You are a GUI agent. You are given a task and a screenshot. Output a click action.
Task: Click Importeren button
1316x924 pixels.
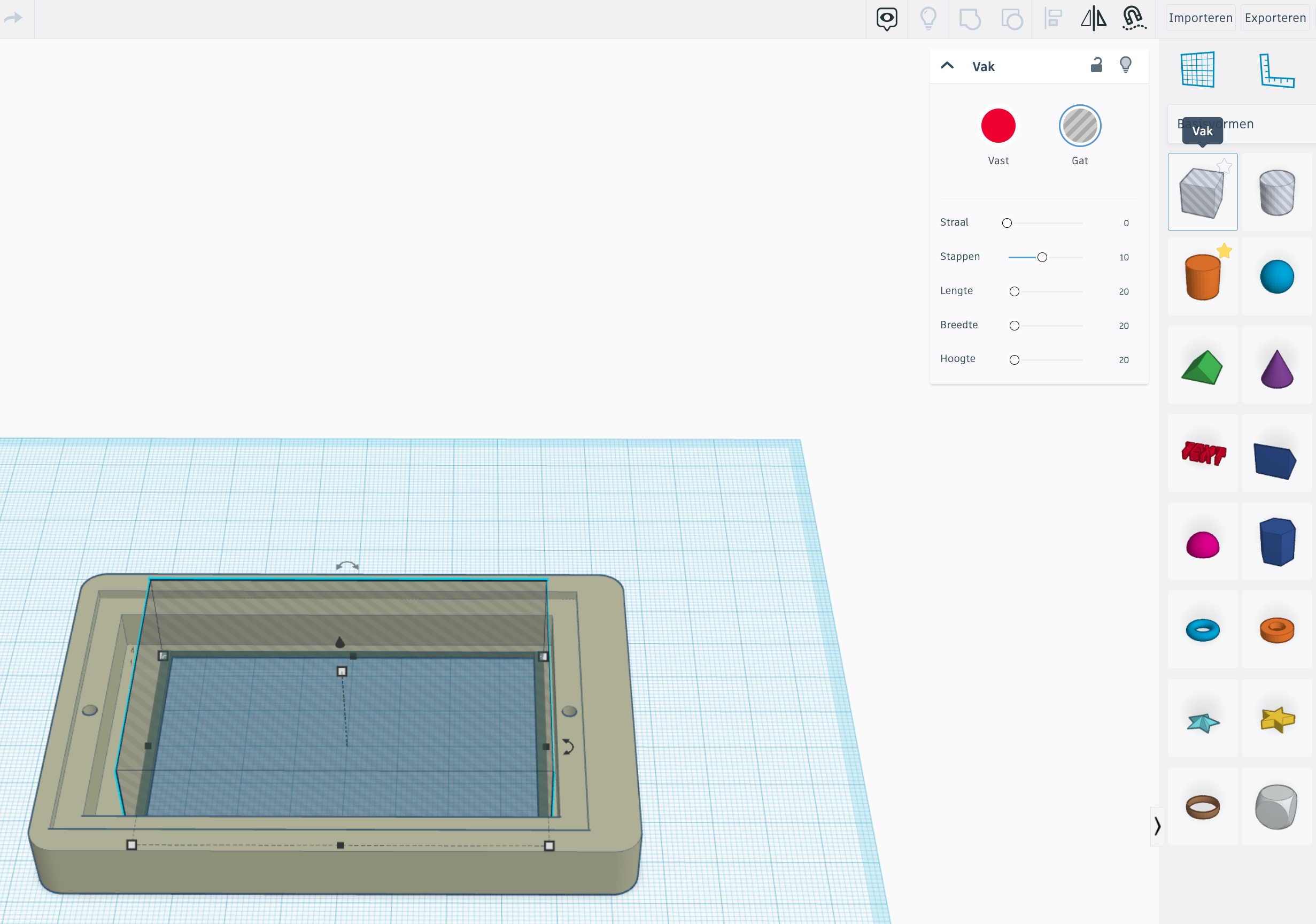[x=1200, y=18]
